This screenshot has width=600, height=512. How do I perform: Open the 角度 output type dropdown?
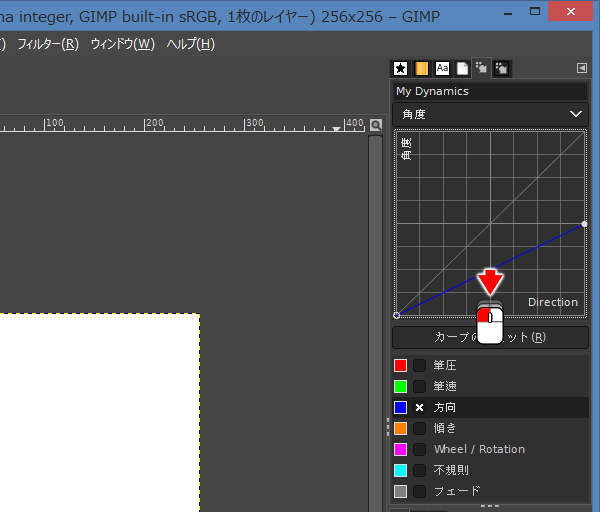coord(489,114)
